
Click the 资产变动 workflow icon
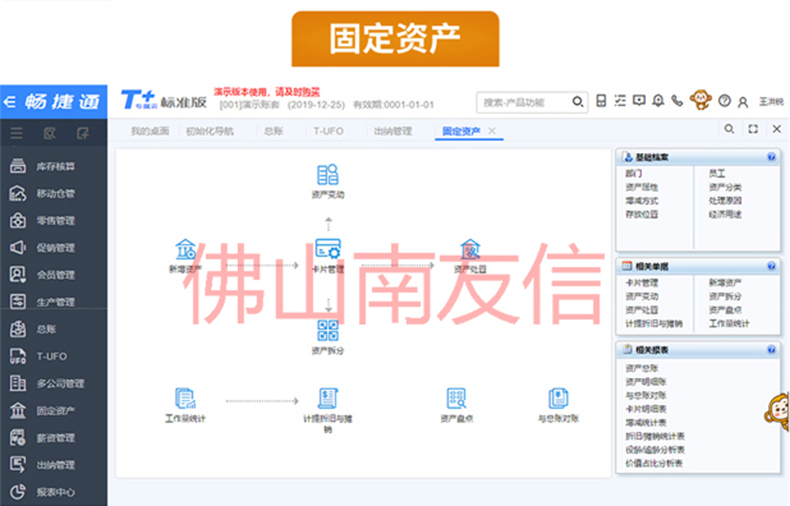pyautogui.click(x=327, y=175)
